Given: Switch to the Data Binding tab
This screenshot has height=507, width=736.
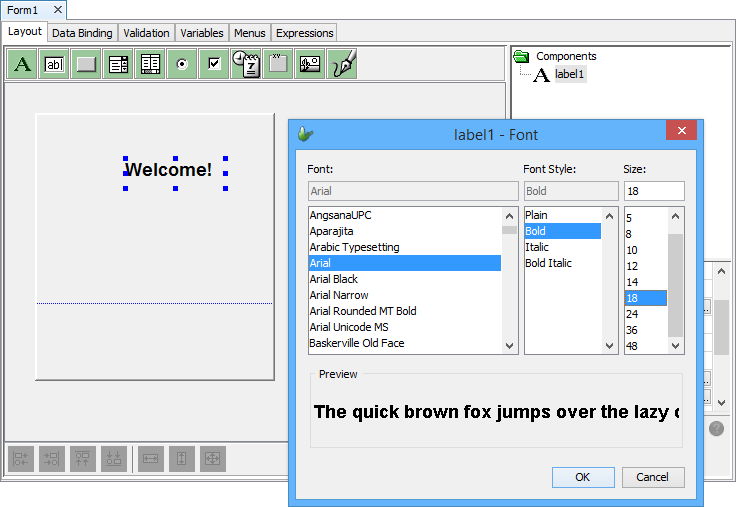Looking at the screenshot, I should pyautogui.click(x=82, y=33).
